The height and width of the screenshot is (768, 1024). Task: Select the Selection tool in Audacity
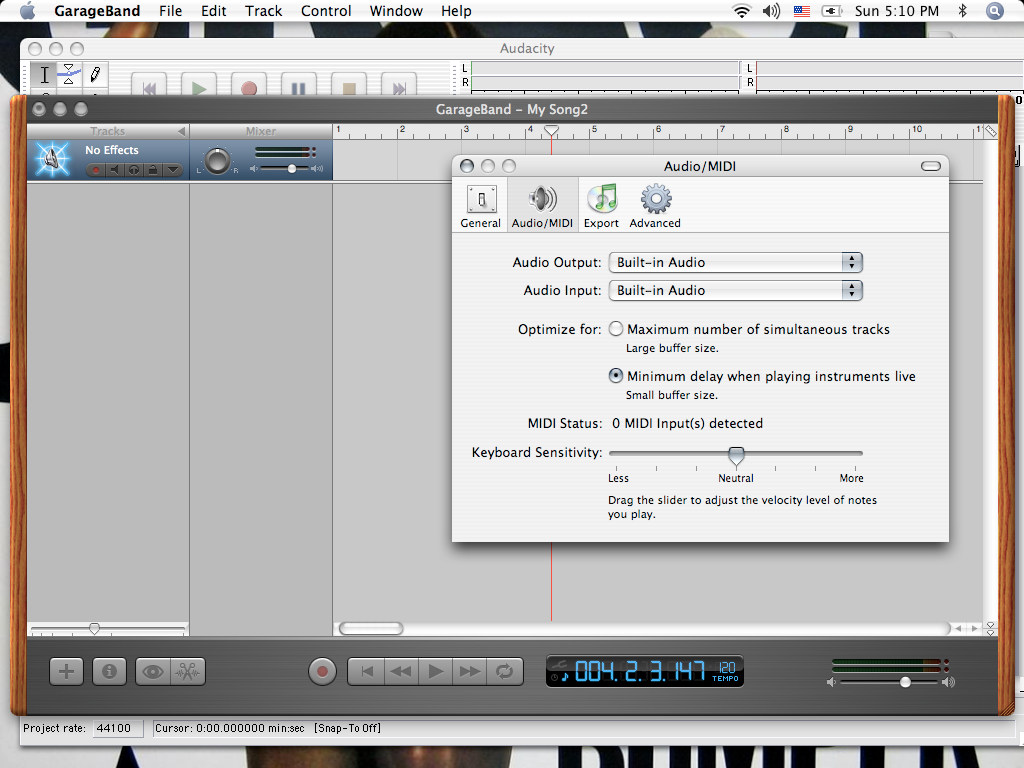(x=44, y=74)
